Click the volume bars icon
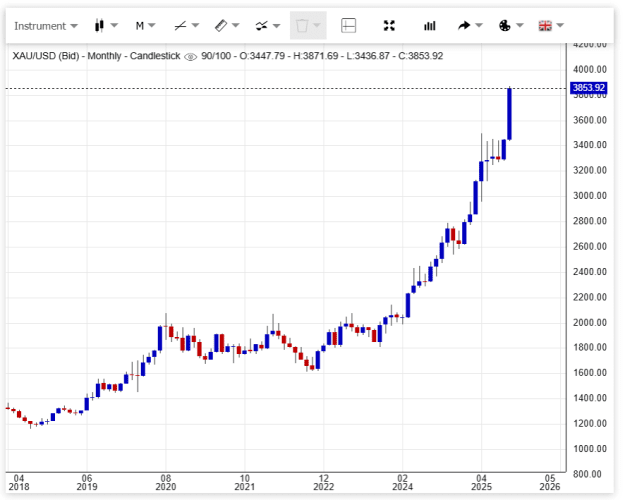Viewport: 625px width, 500px height. (x=429, y=26)
